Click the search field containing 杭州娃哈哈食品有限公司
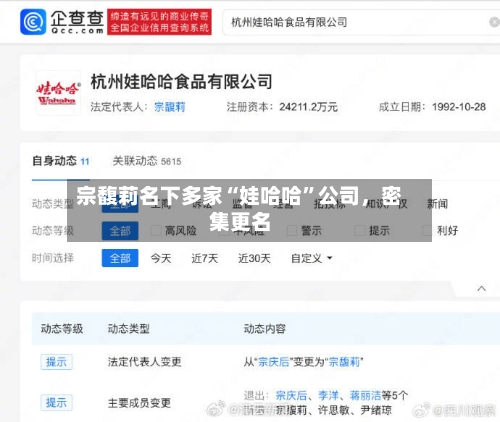This screenshot has width=500, height=422. (x=360, y=22)
